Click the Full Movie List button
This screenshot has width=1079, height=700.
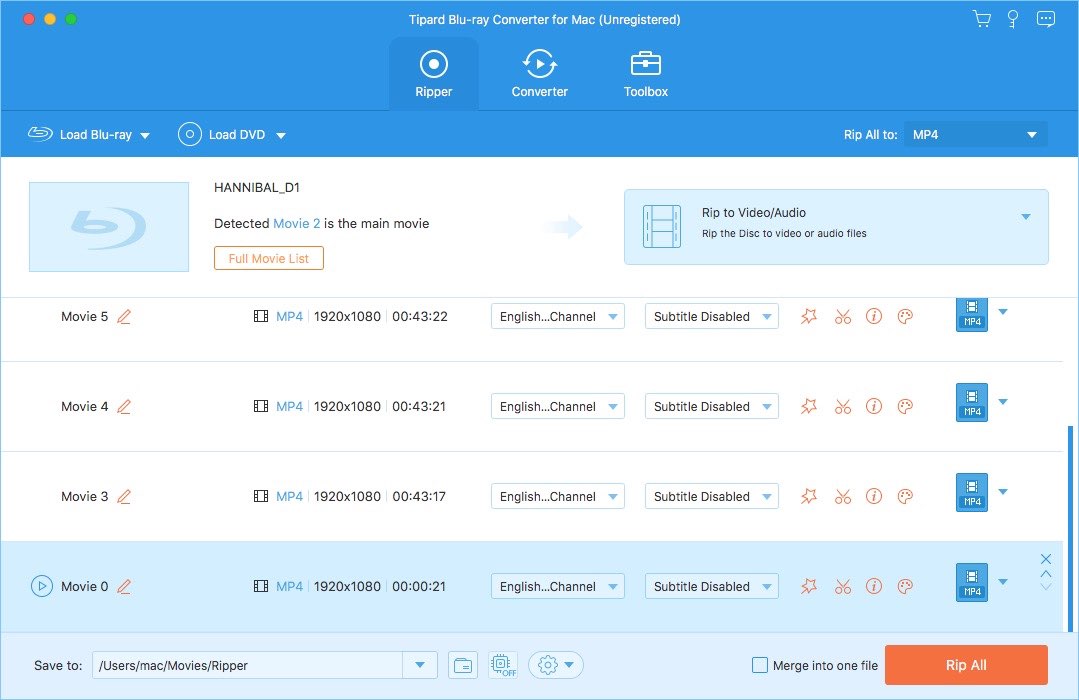[x=268, y=258]
